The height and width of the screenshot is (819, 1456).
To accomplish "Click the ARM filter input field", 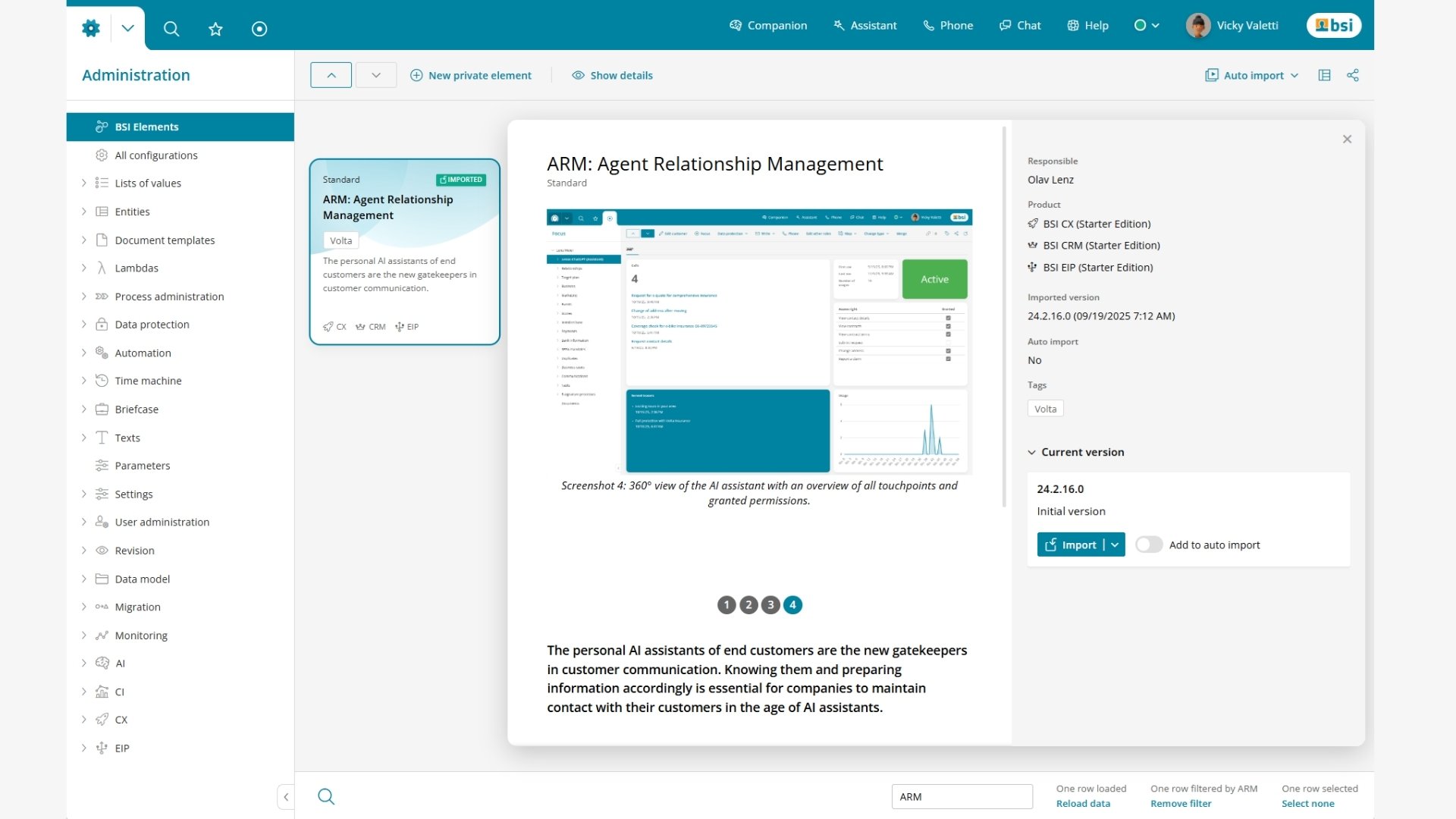I will click(x=962, y=796).
